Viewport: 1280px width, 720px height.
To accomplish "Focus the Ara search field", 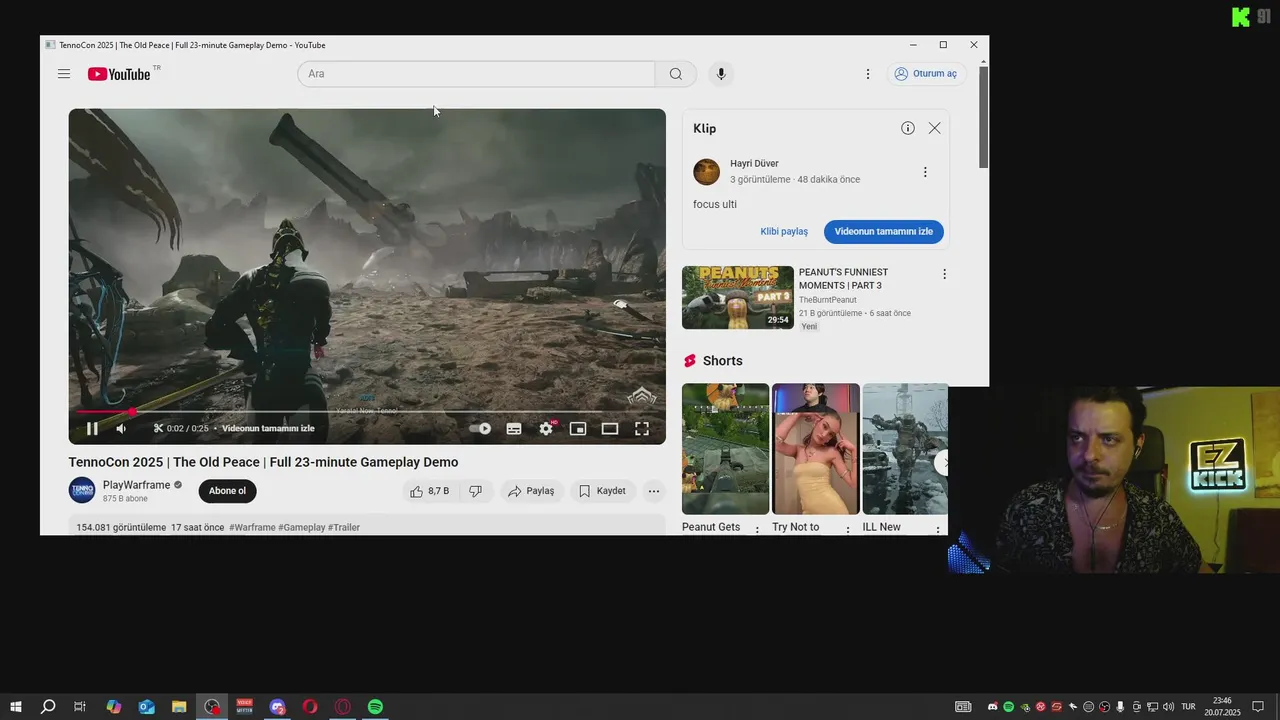I will click(476, 74).
